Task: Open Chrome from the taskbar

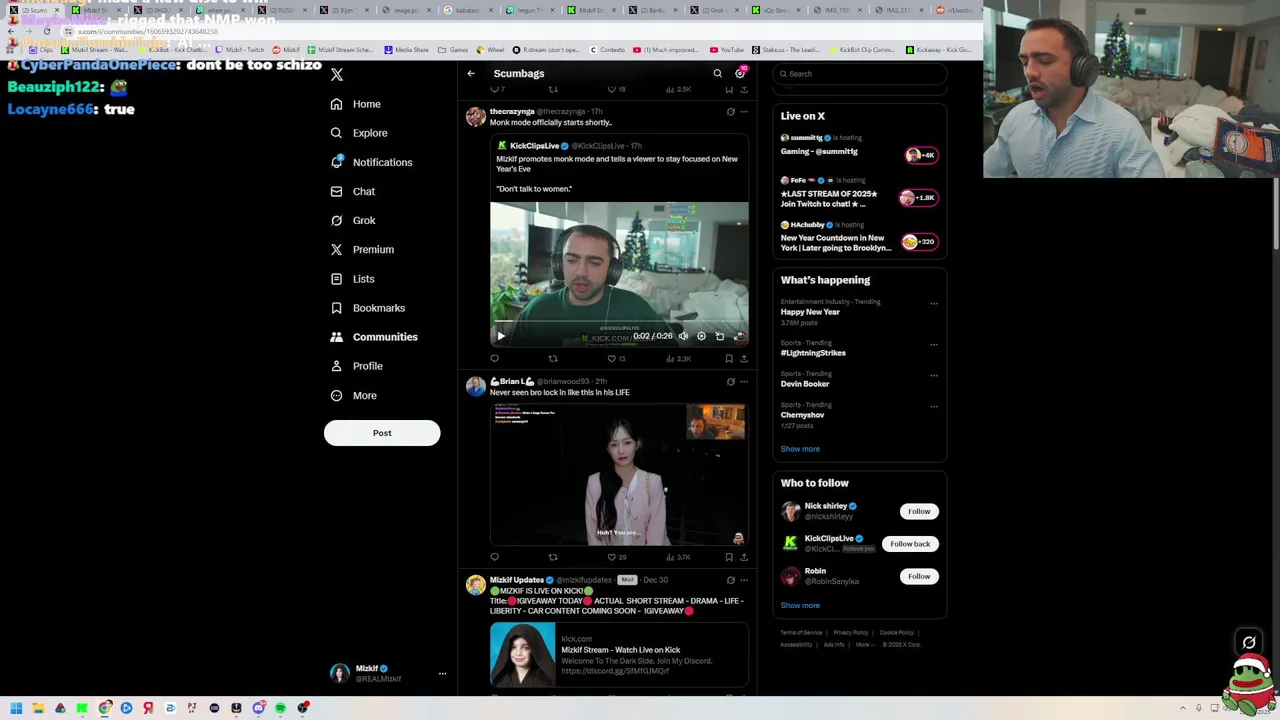Action: pyautogui.click(x=104, y=708)
